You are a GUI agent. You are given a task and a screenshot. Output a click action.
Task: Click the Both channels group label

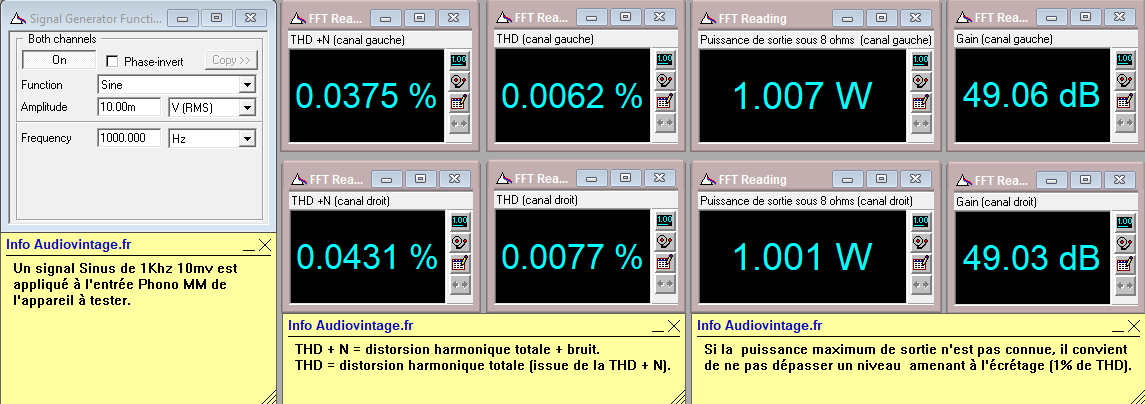(62, 39)
